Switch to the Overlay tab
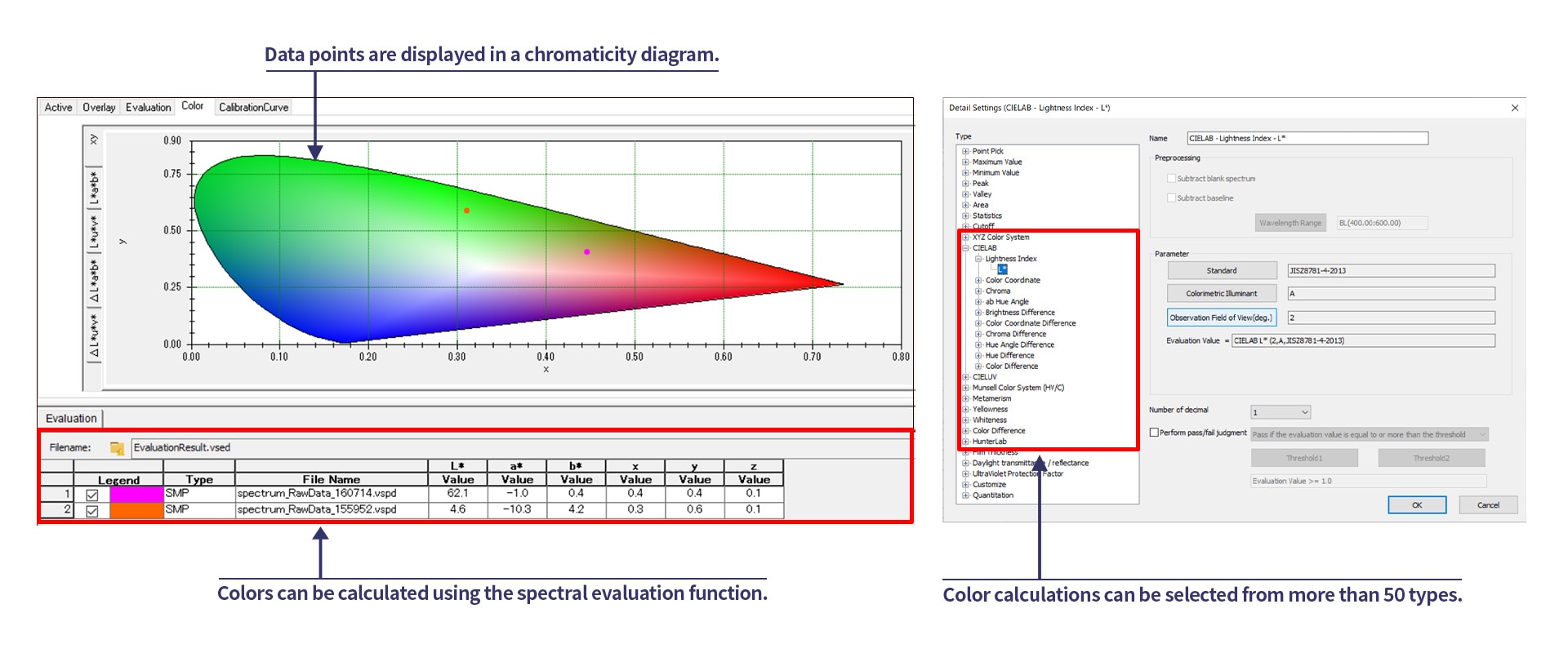Image resolution: width=1568 pixels, height=653 pixels. coord(99,107)
